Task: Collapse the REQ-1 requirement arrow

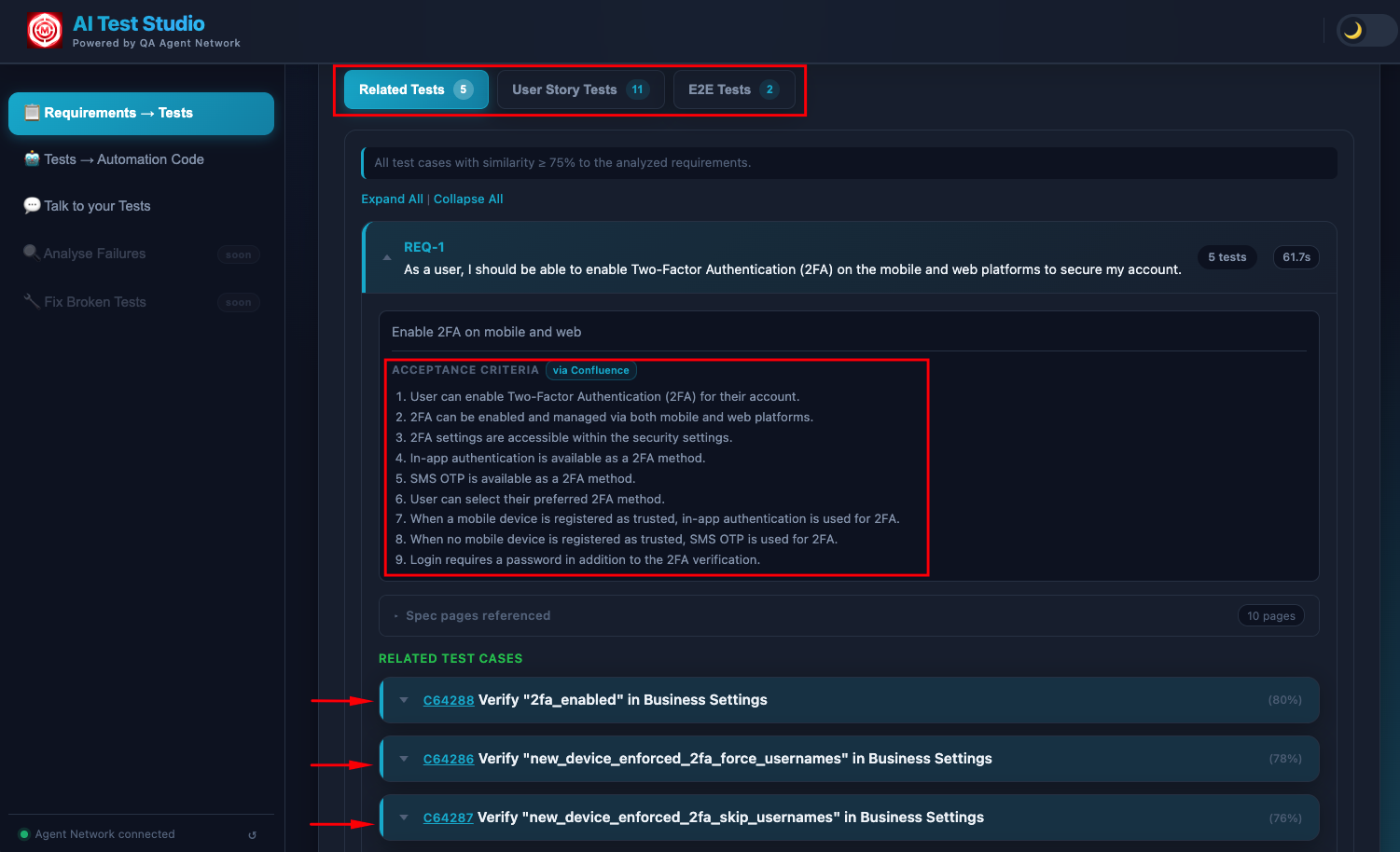Action: [387, 258]
